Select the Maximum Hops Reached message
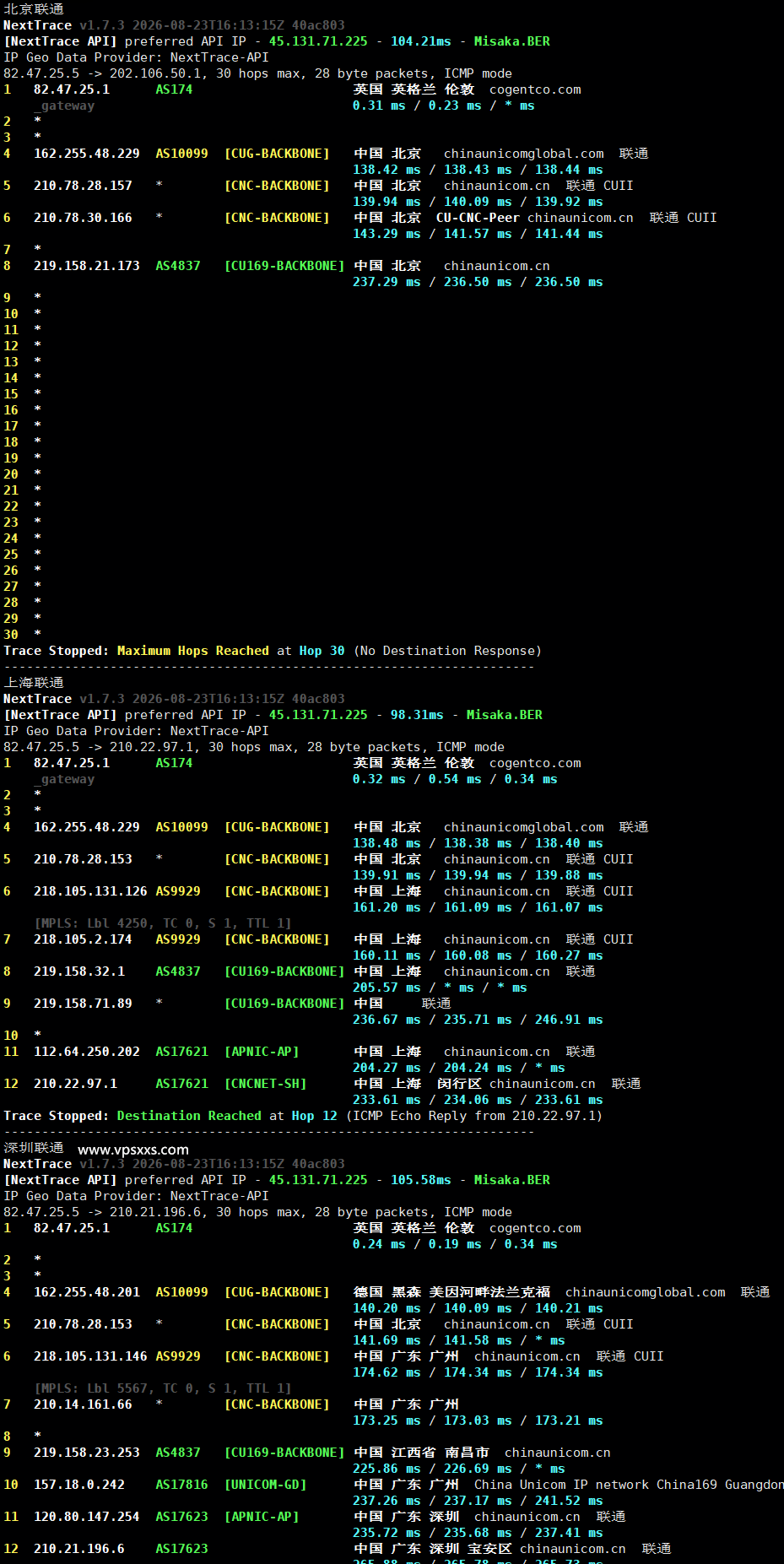Image resolution: width=784 pixels, height=1564 pixels. tap(193, 651)
